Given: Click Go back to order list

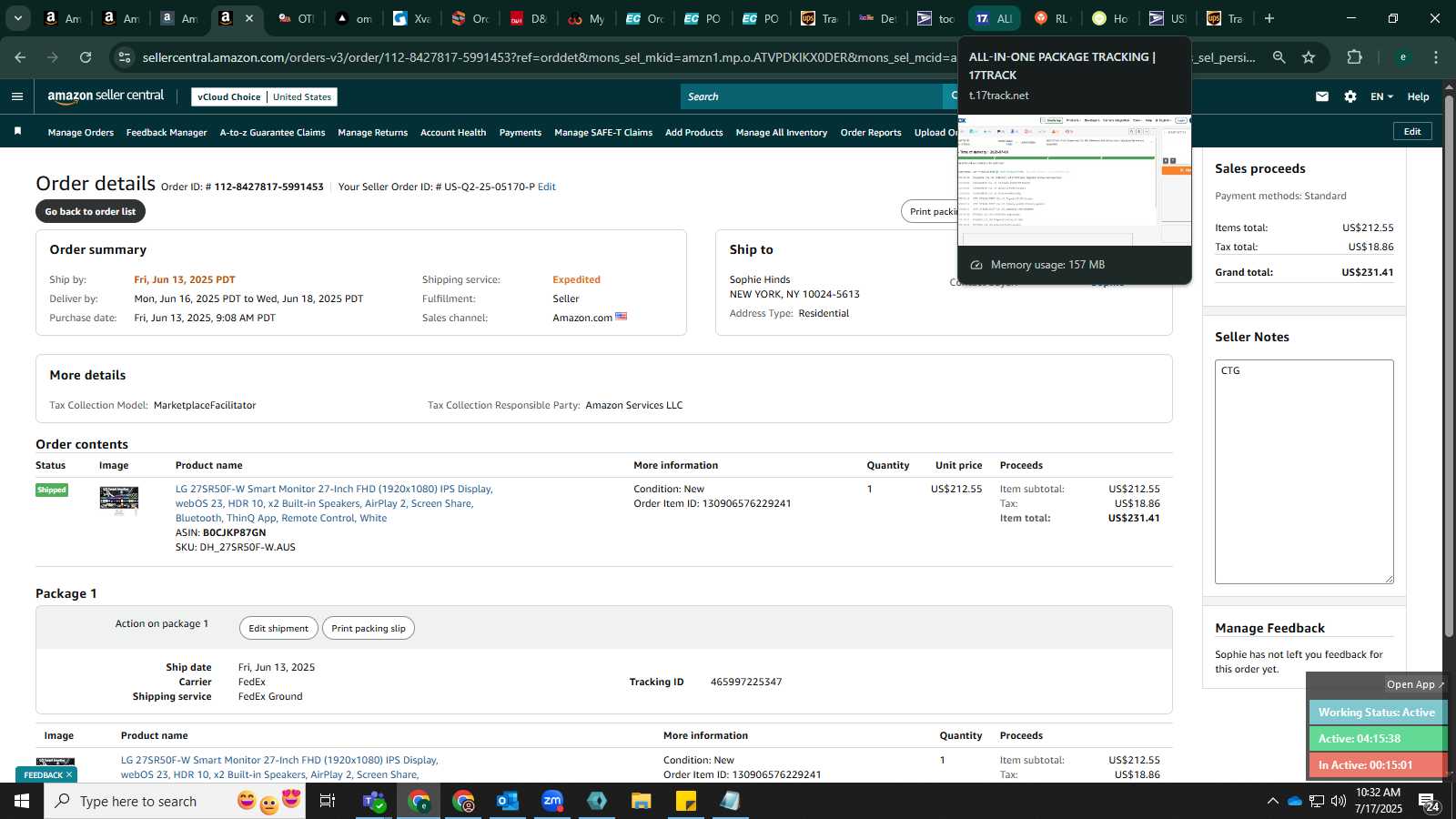Looking at the screenshot, I should pyautogui.click(x=90, y=211).
